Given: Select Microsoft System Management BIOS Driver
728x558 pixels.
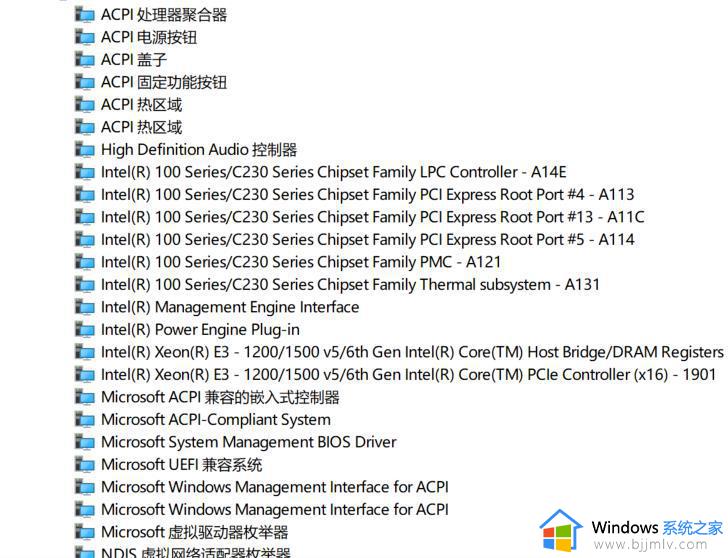Looking at the screenshot, I should [248, 442].
